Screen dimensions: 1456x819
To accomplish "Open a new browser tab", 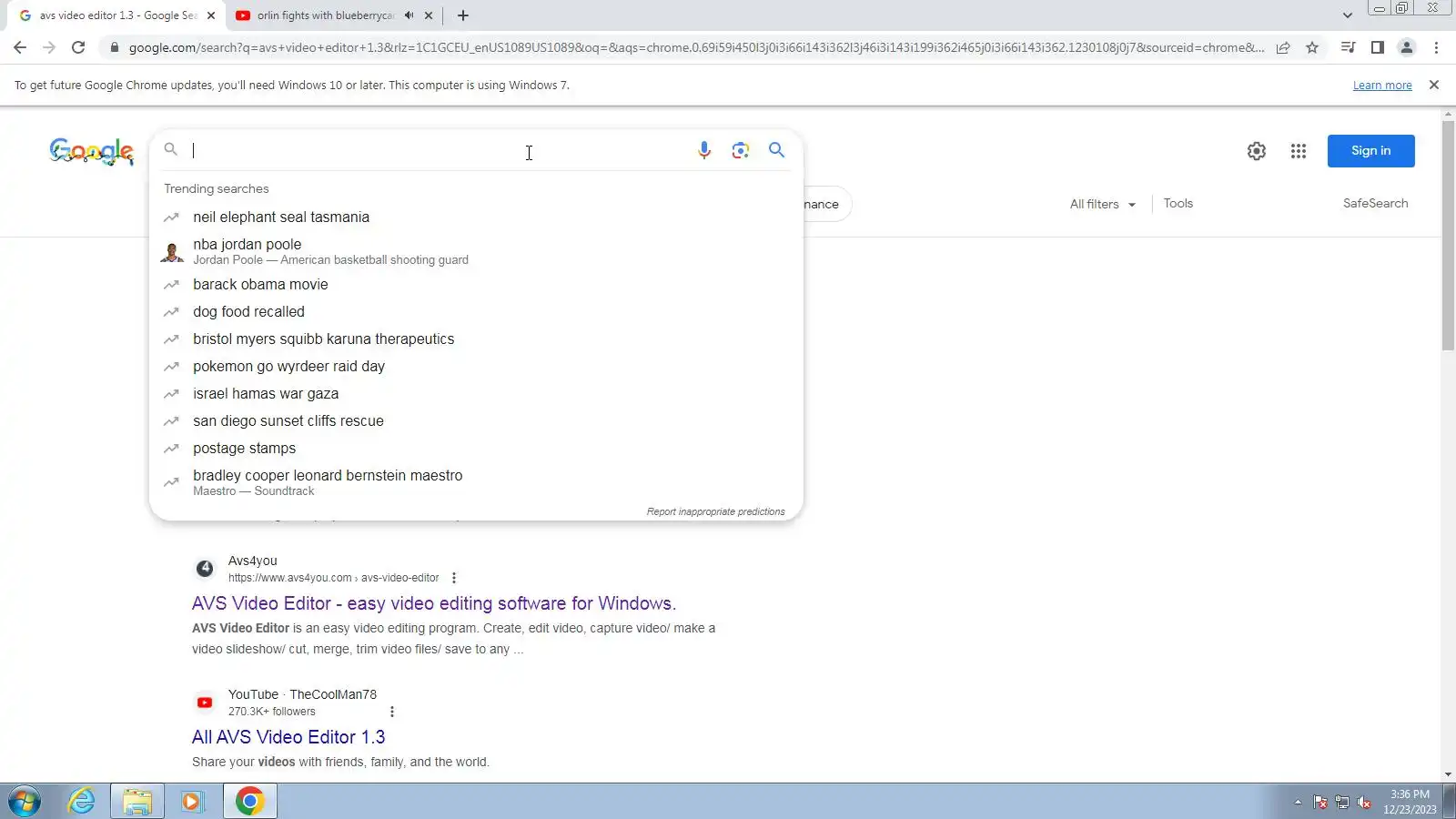I will (463, 15).
